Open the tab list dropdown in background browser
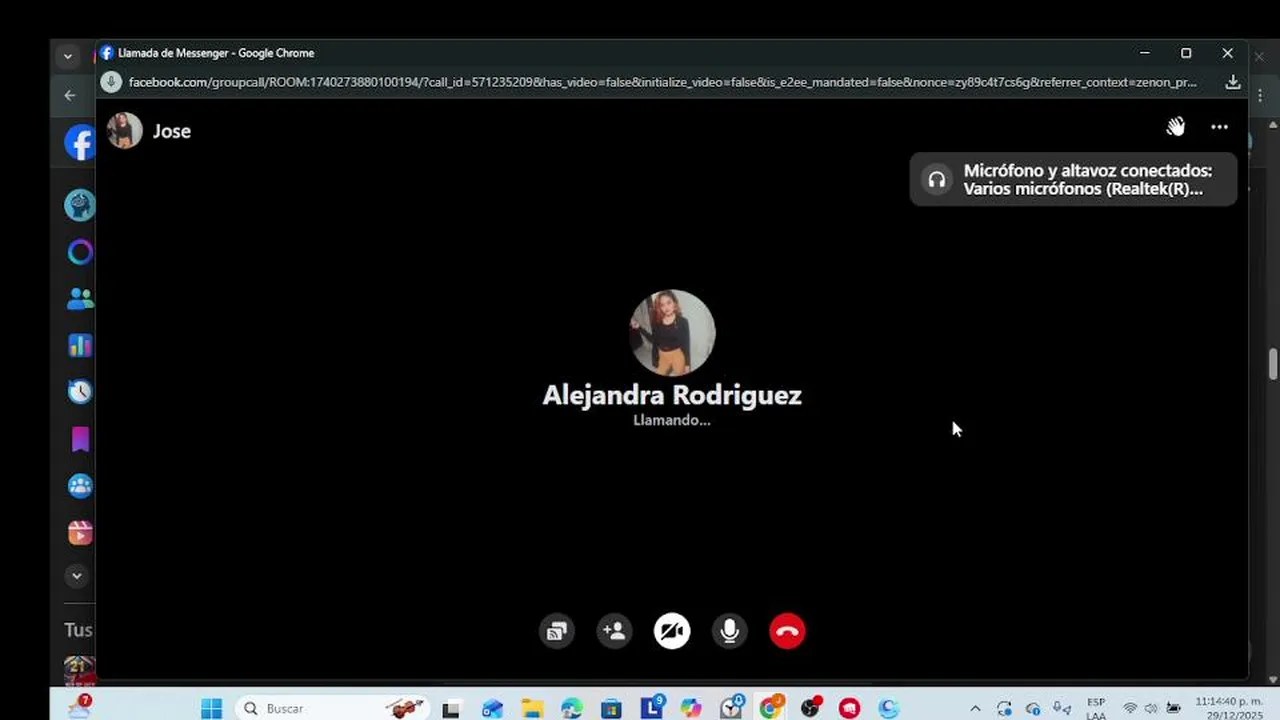 tap(68, 56)
